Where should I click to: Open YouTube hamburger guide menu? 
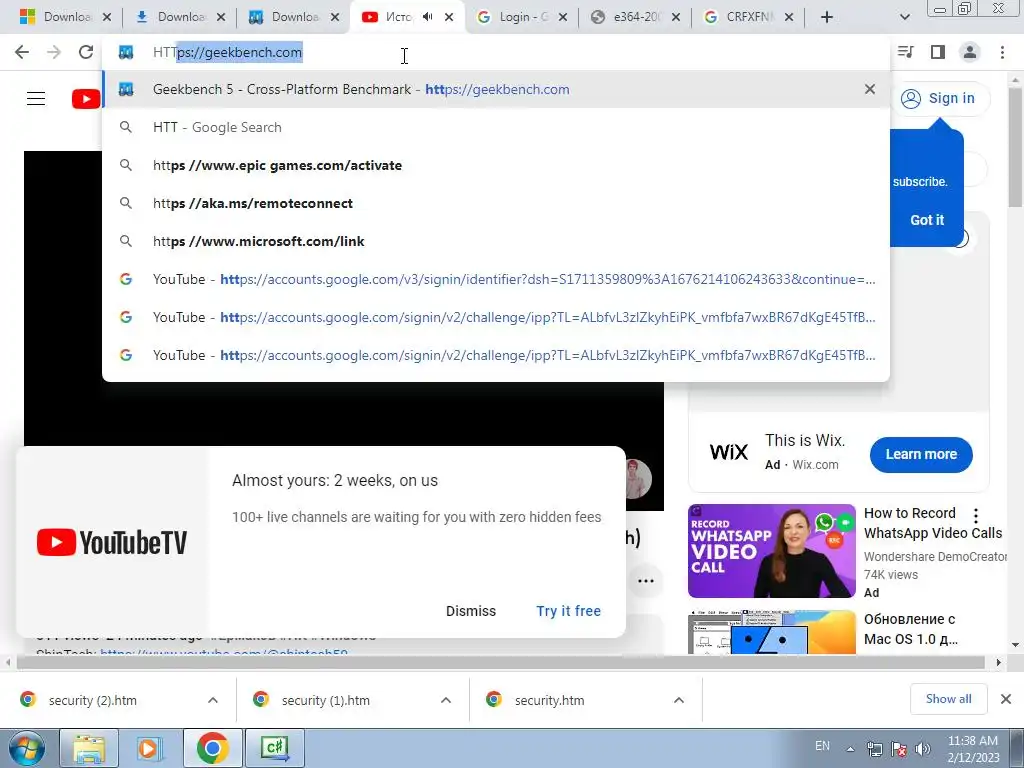click(x=36, y=99)
